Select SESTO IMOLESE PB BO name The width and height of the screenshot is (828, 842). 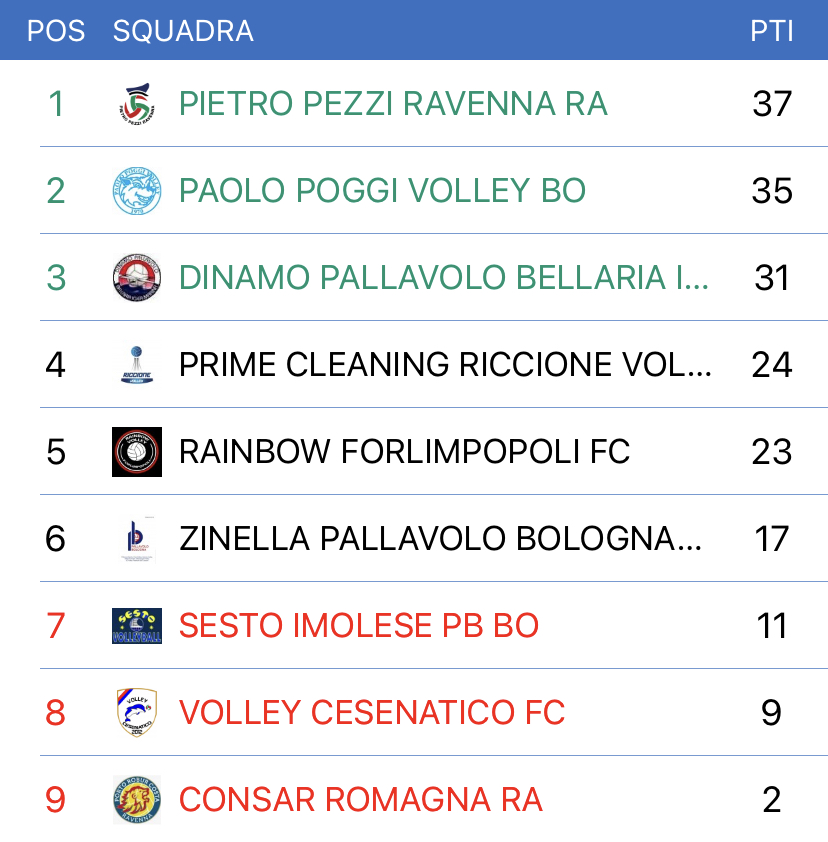pos(359,626)
